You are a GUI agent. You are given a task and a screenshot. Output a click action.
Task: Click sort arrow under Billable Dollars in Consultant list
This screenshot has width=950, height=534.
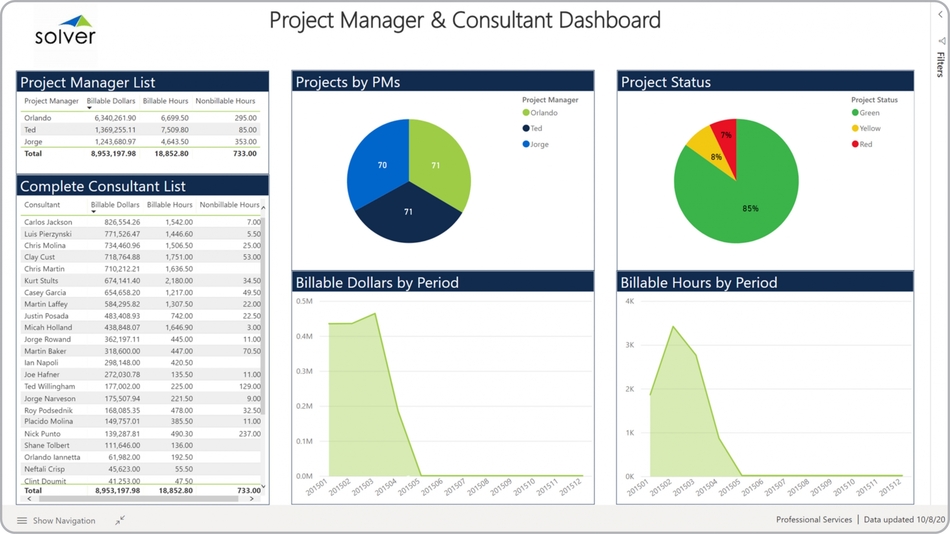pos(93,212)
